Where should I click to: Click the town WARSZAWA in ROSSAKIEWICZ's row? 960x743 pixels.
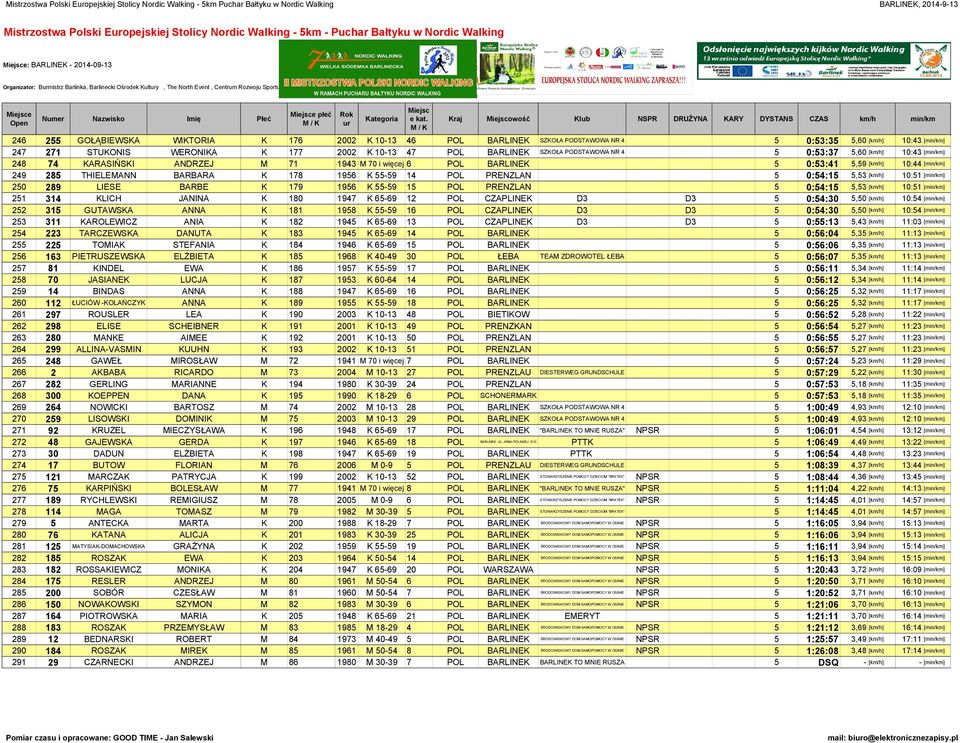508,570
